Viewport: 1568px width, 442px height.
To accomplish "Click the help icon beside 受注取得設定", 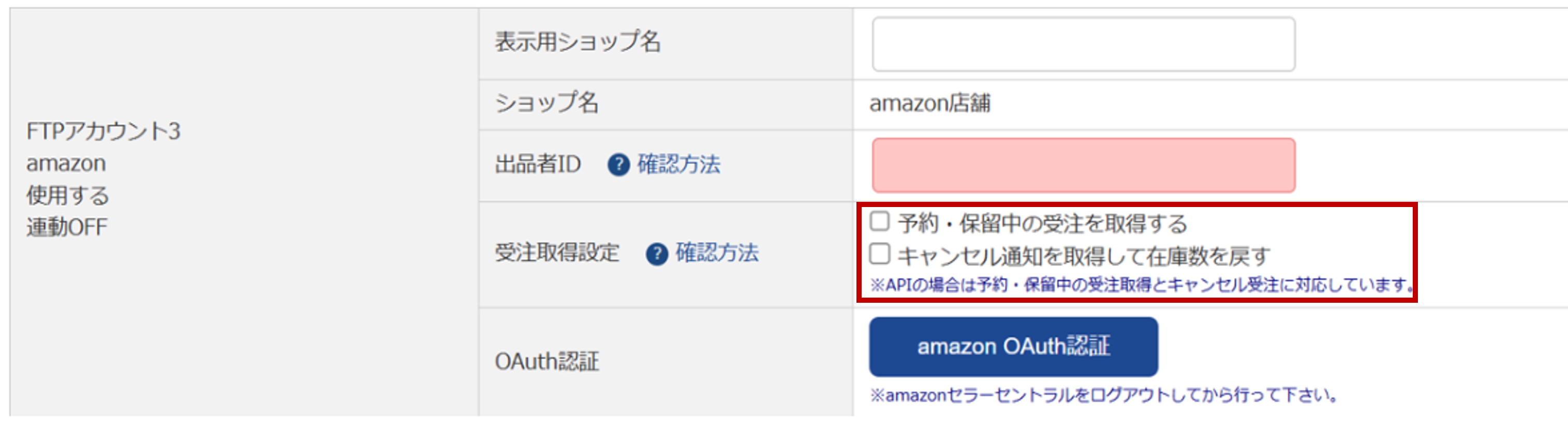I will [x=656, y=253].
